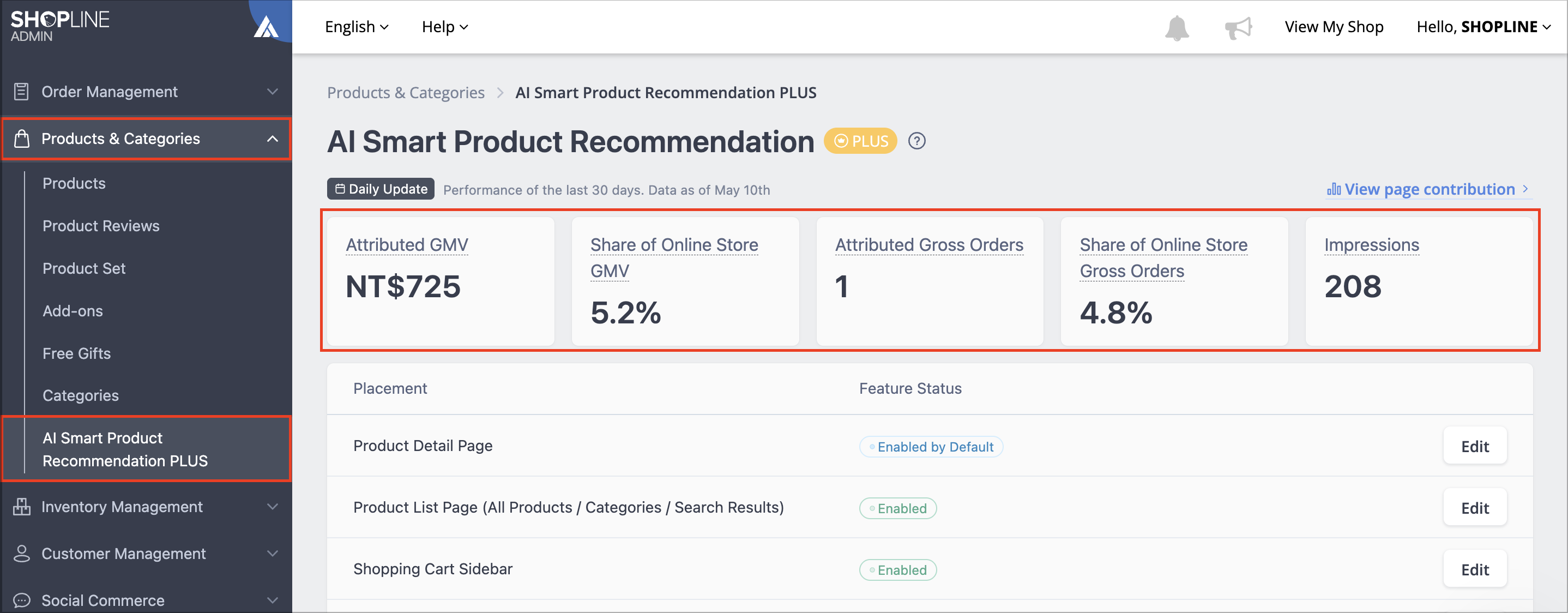Click the Customer Management person icon

(x=21, y=554)
